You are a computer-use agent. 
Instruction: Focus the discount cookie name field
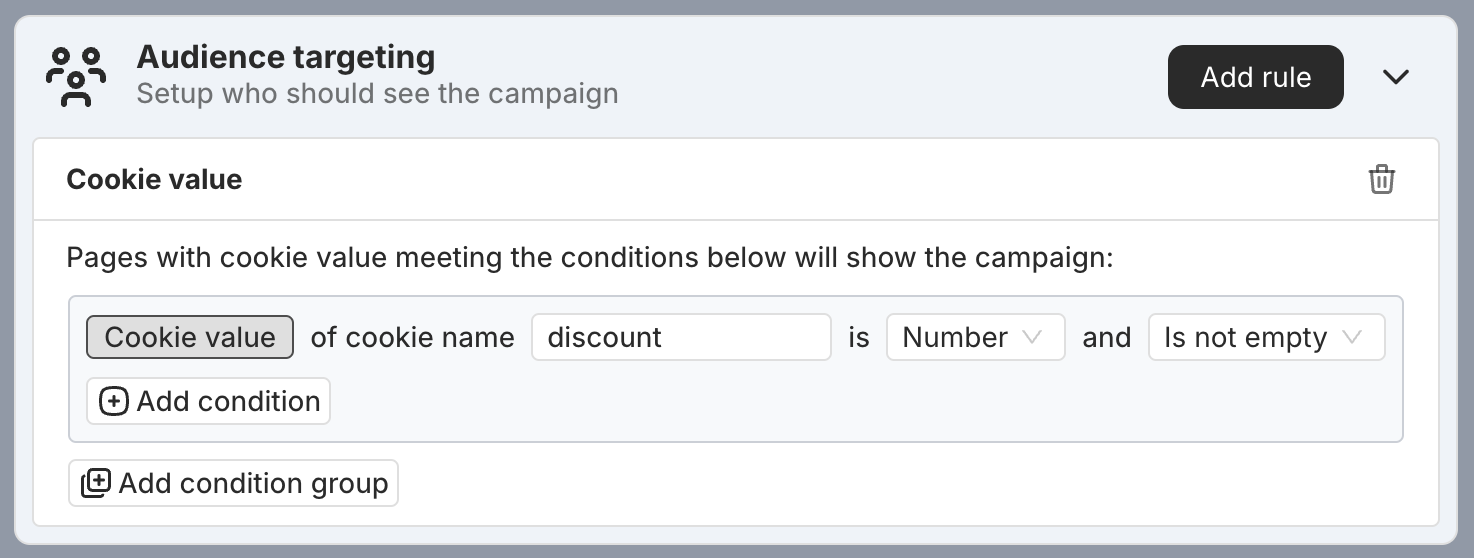(x=681, y=337)
